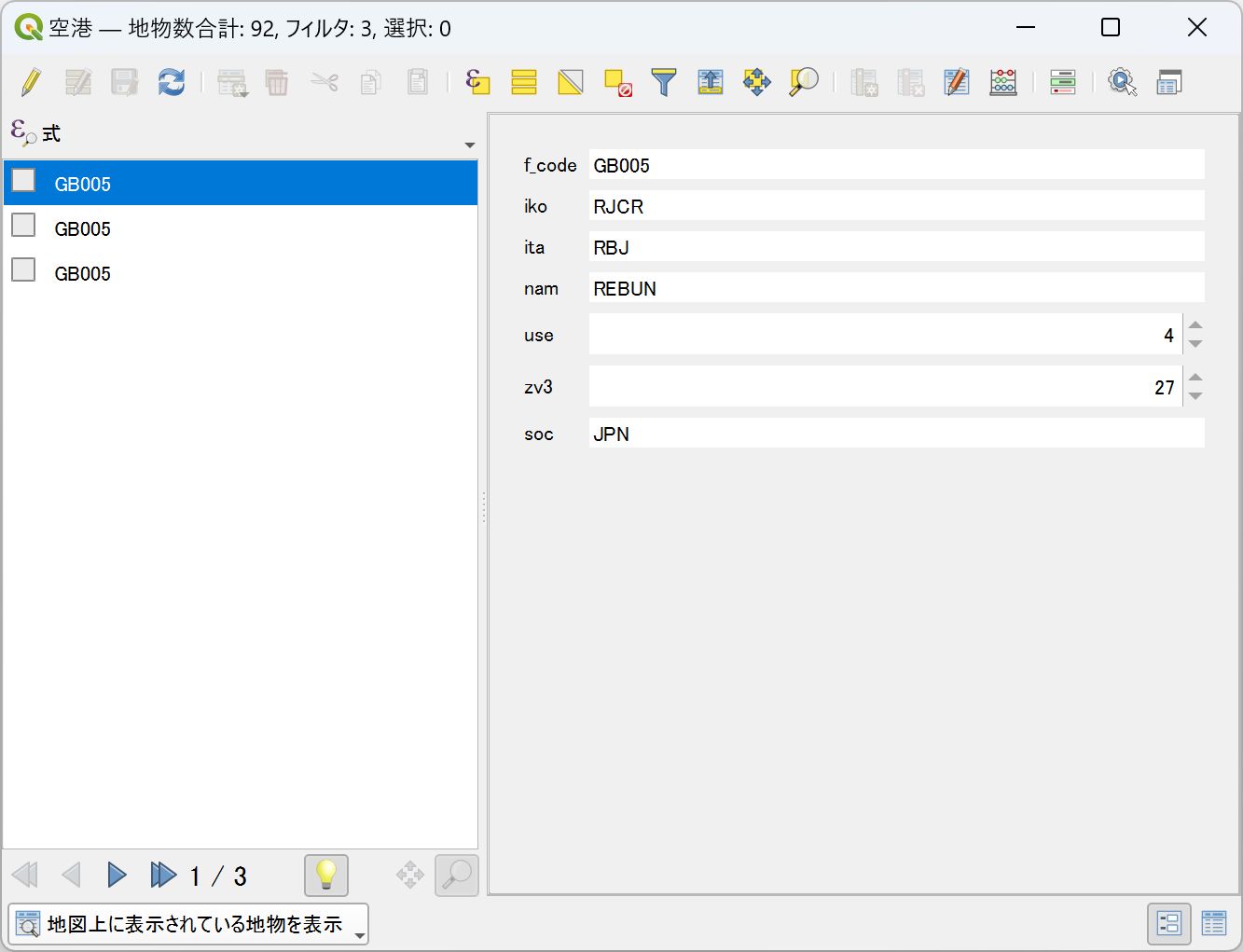Switch to form view button
1243x952 pixels.
[1168, 923]
